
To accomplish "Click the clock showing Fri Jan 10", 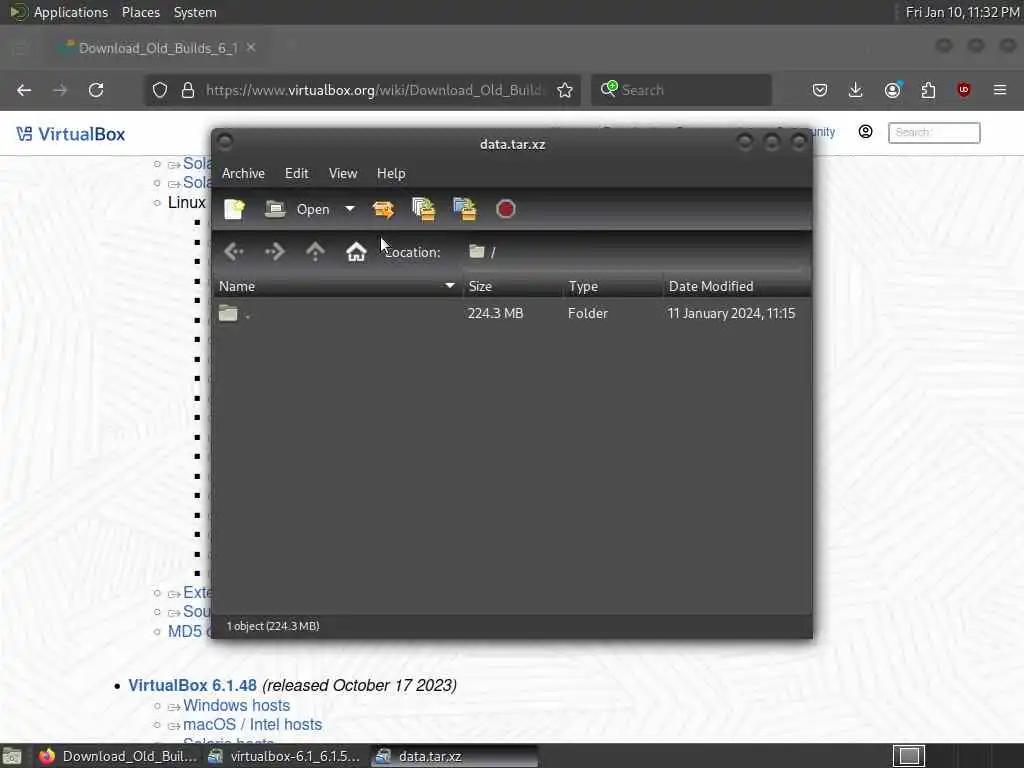I will (962, 12).
